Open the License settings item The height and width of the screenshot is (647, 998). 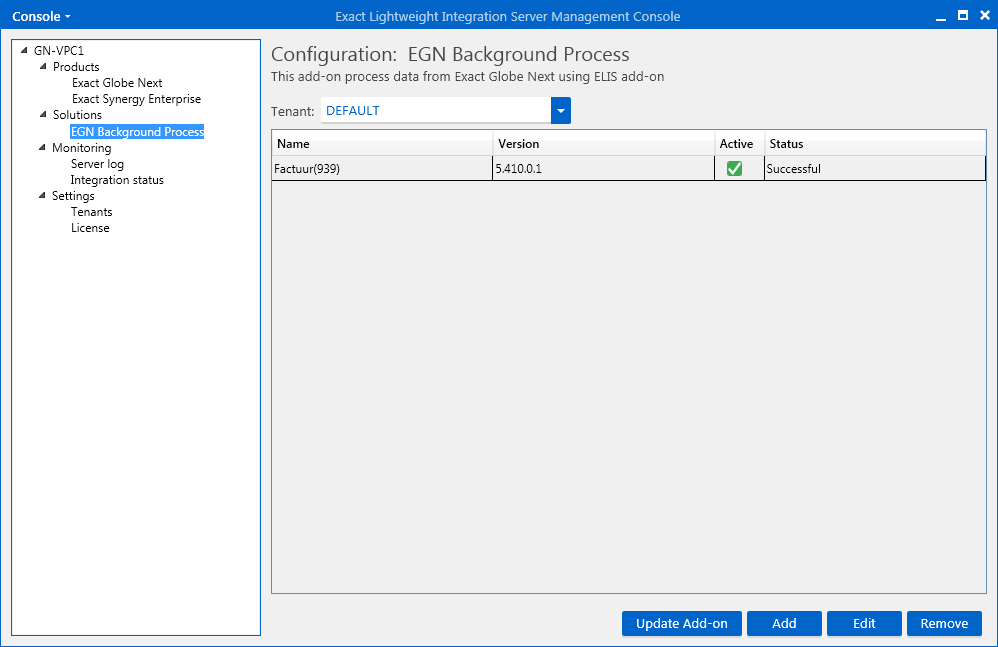point(90,228)
